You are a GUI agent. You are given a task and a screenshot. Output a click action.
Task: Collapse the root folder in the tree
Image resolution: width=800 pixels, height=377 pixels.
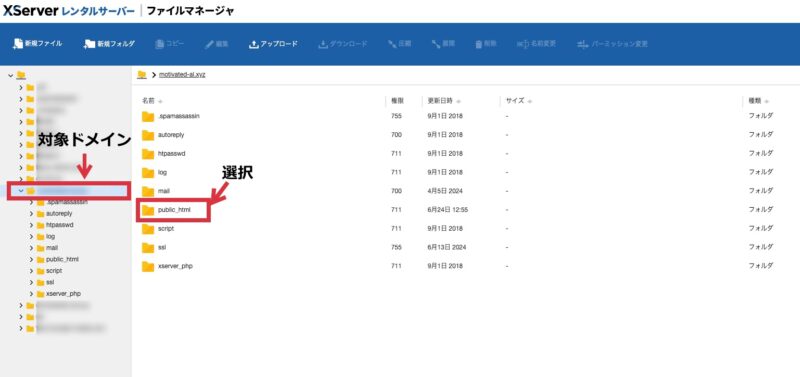[x=10, y=76]
